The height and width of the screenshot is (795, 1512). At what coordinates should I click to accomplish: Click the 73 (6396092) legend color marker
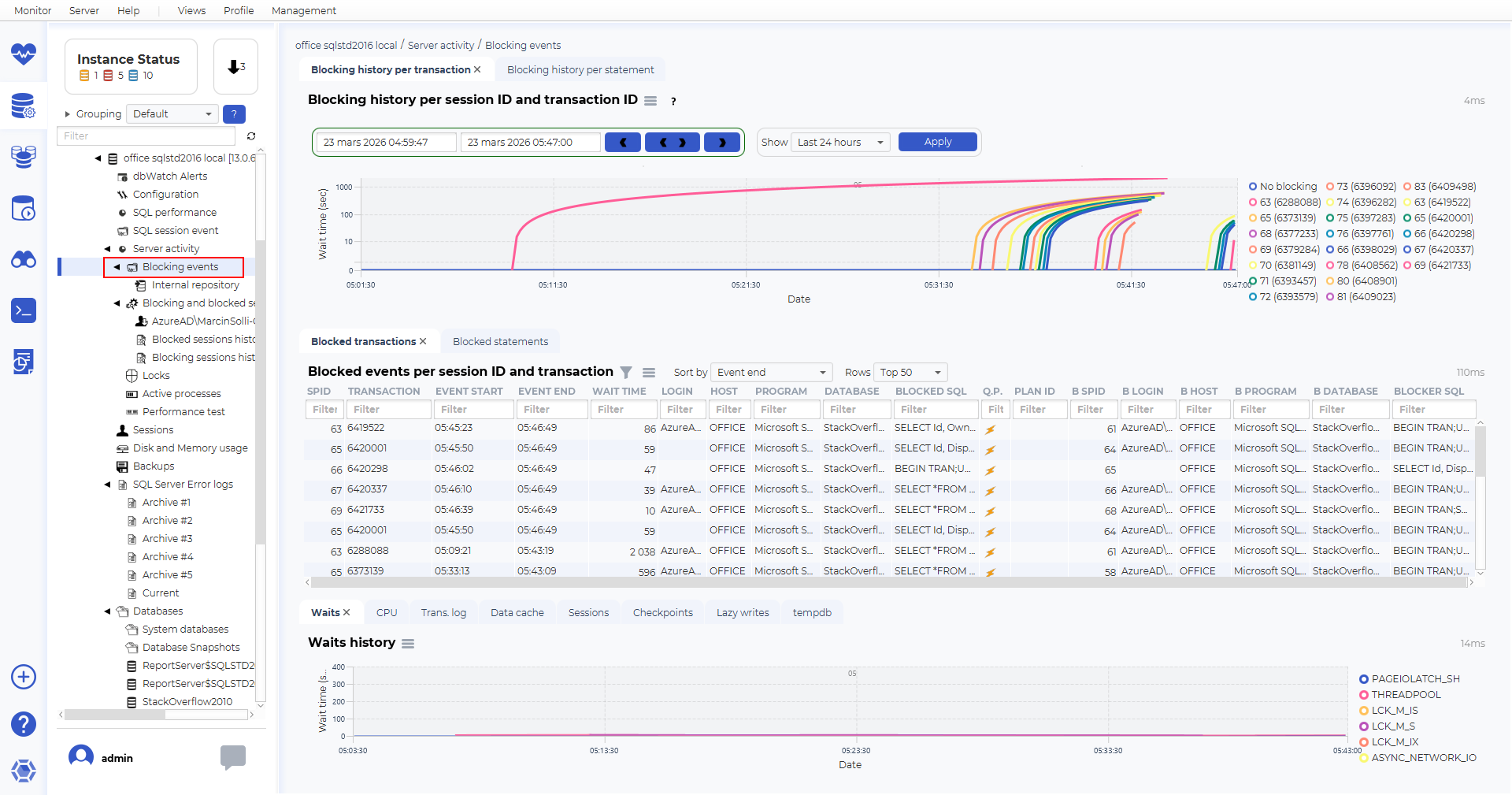(1330, 187)
